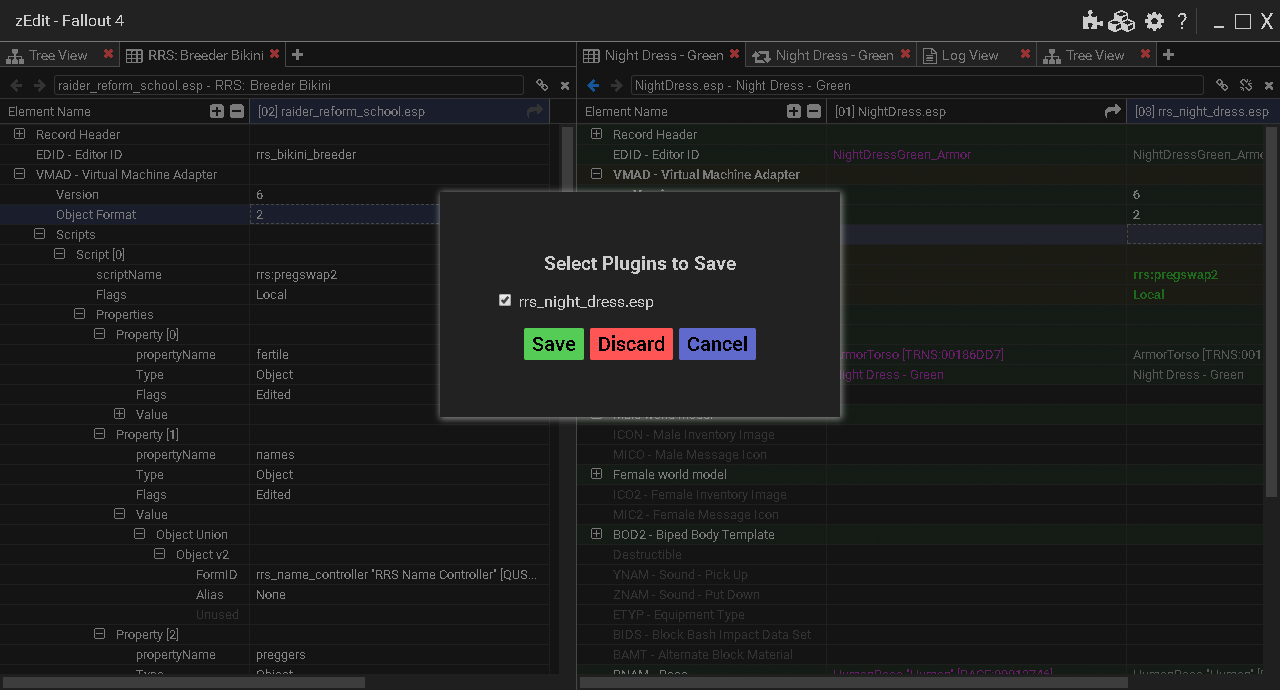
Task: Open settings gear icon
Action: pos(1154,21)
